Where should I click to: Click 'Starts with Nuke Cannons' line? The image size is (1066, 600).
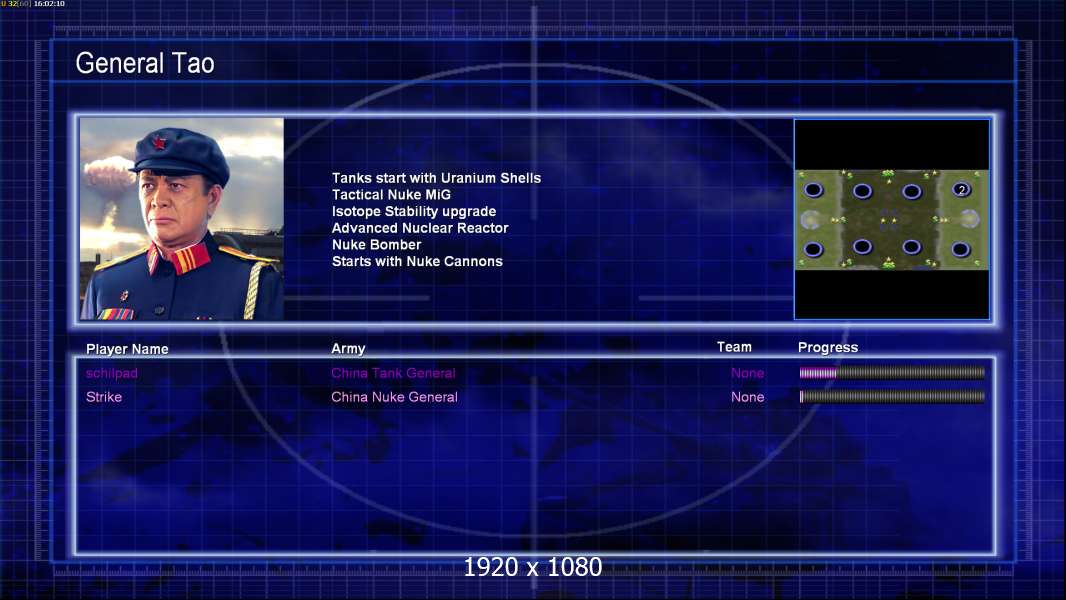pyautogui.click(x=417, y=262)
